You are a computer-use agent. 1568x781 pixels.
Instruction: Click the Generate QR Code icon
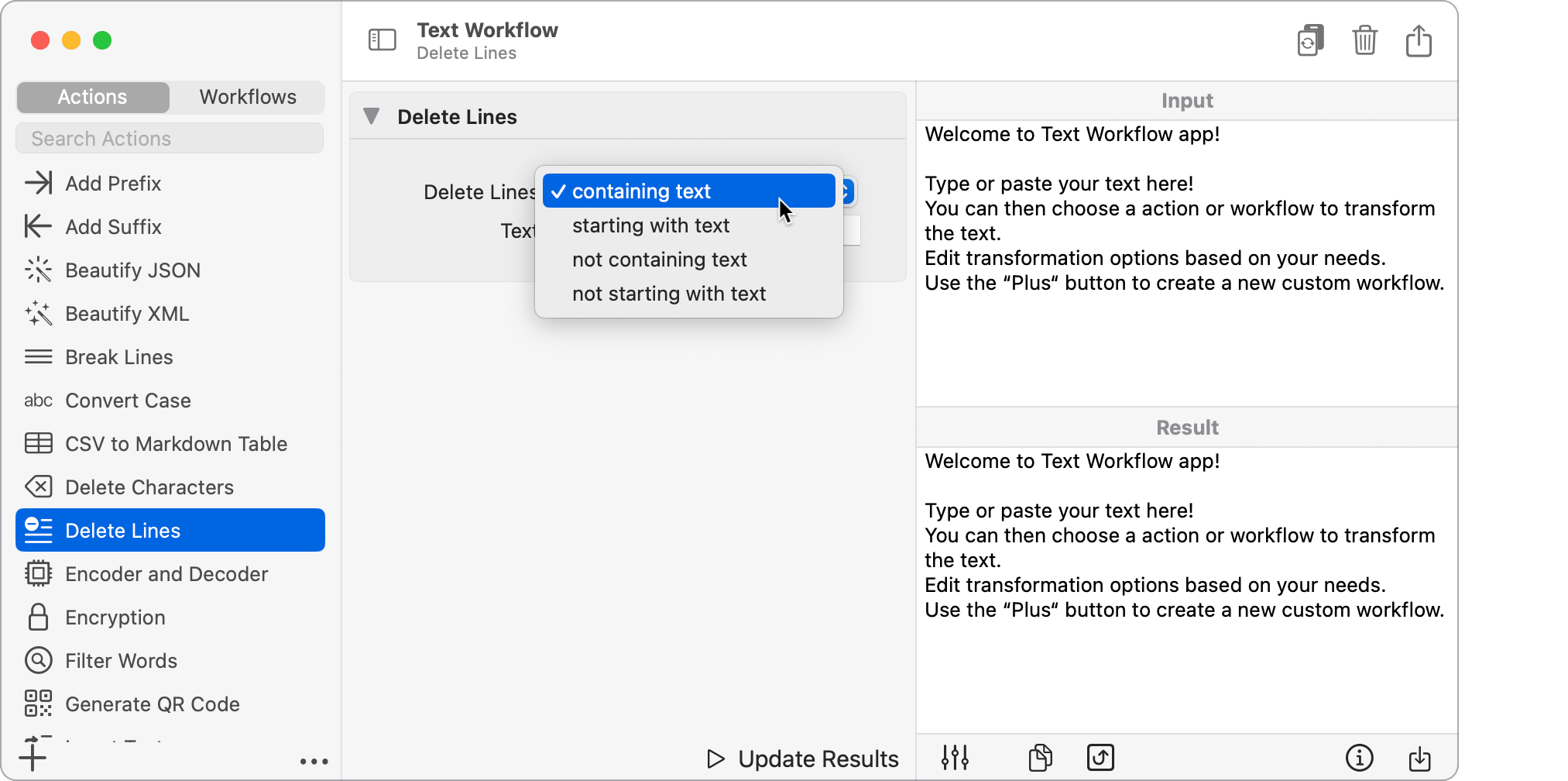click(x=38, y=704)
